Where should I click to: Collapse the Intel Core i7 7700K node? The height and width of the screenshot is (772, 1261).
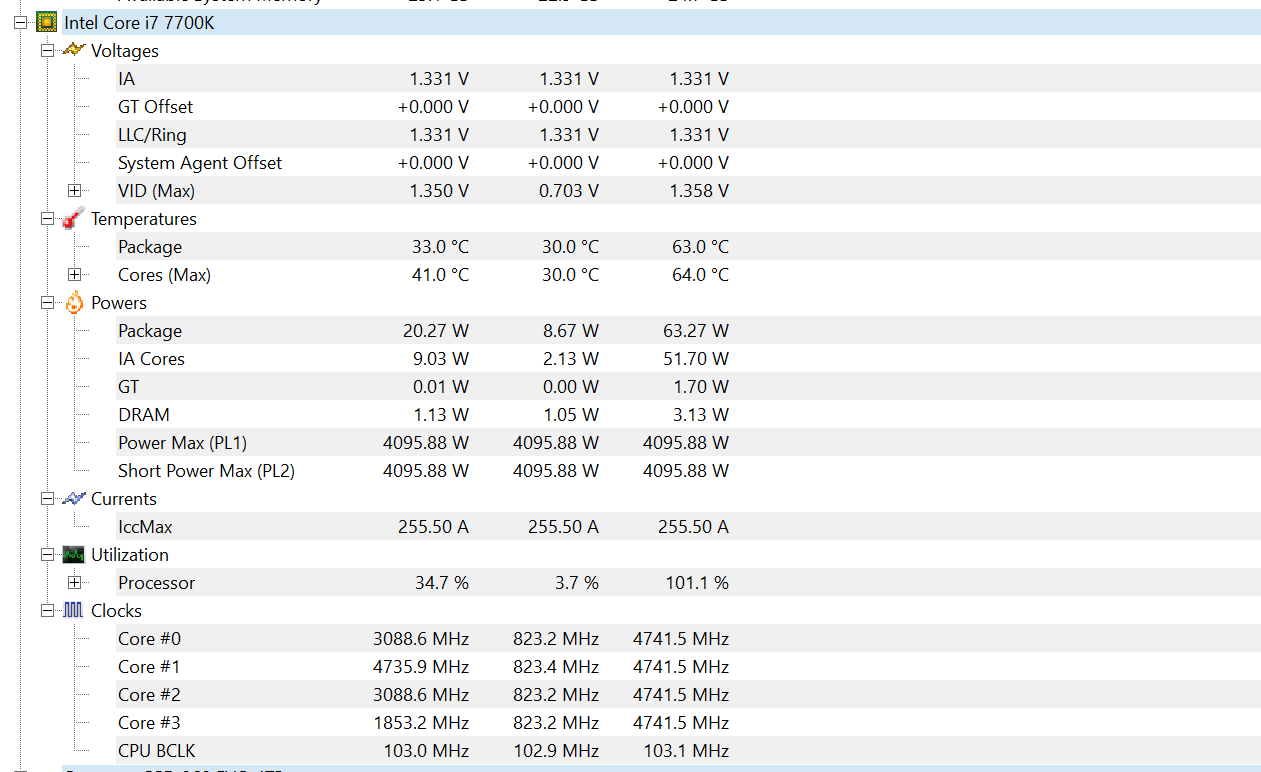(x=20, y=22)
